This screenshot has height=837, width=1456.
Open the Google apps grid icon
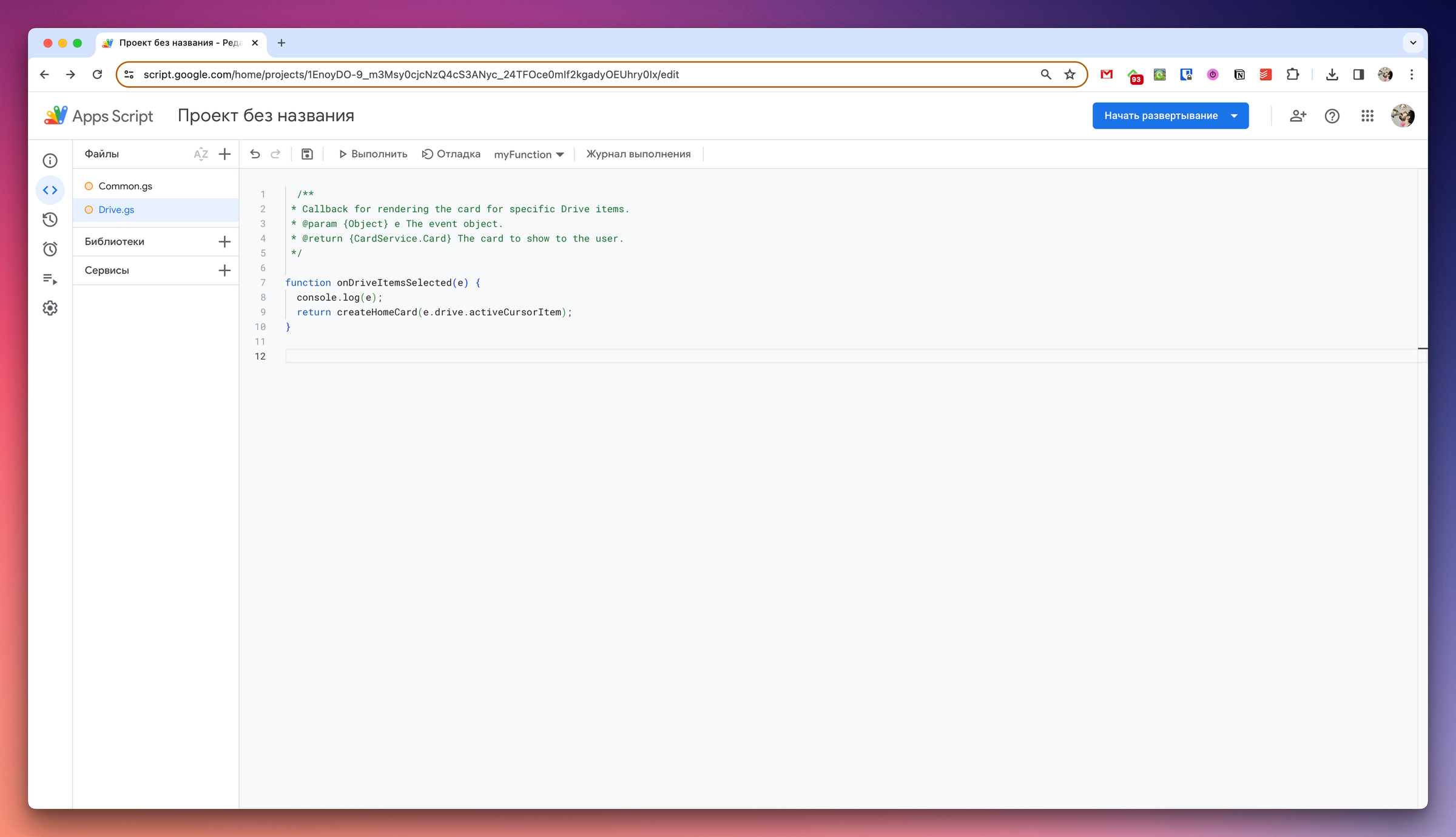point(1367,116)
